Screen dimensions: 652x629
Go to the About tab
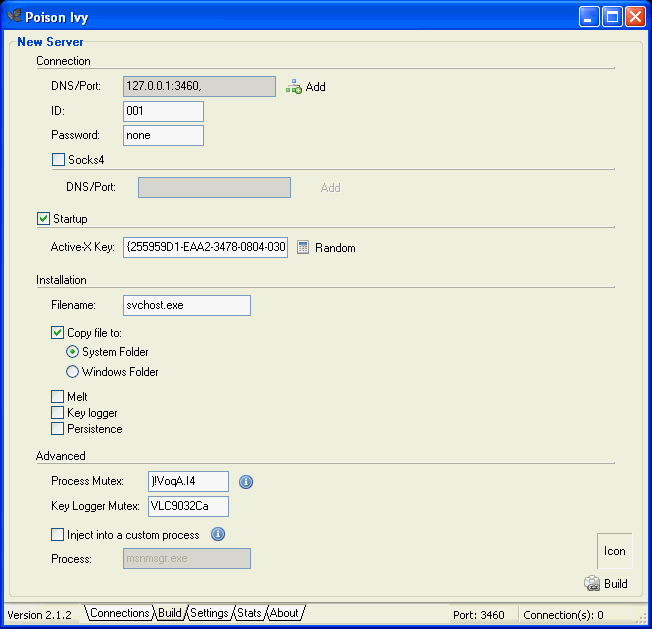tap(284, 613)
